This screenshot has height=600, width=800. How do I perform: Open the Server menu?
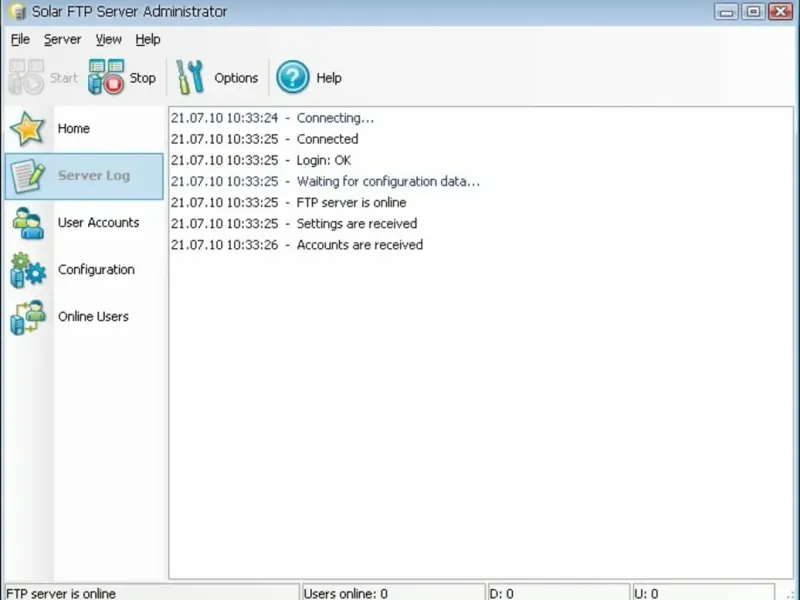[x=62, y=39]
